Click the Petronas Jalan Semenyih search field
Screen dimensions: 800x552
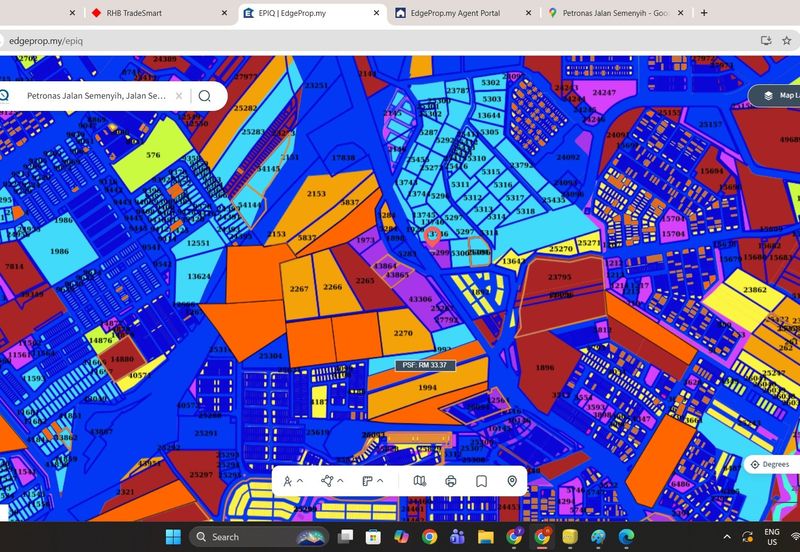(x=96, y=96)
